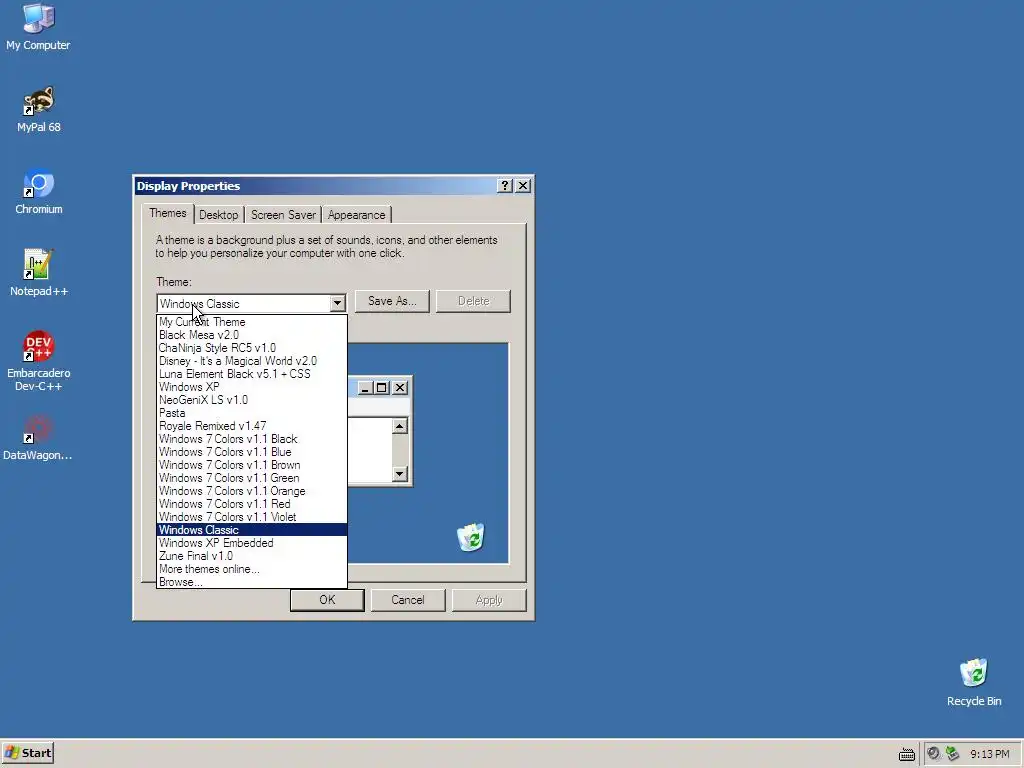This screenshot has height=768, width=1024.
Task: Choose ChaNinja Style RC5 v1.0 theme
Action: 252,348
